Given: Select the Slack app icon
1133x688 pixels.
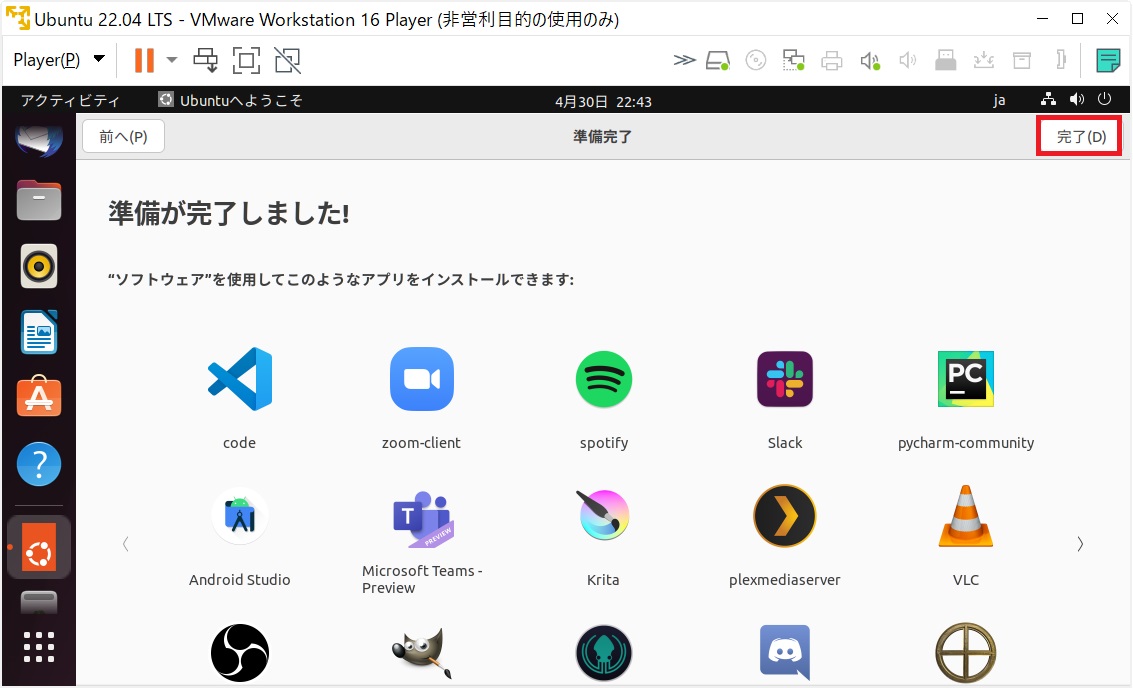Looking at the screenshot, I should (x=785, y=379).
